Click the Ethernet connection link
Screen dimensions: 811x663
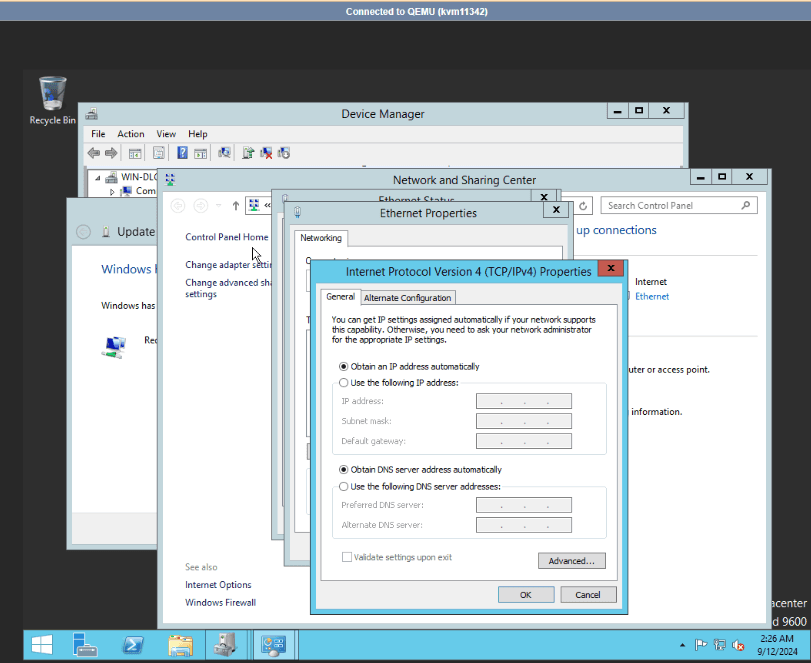click(x=652, y=296)
